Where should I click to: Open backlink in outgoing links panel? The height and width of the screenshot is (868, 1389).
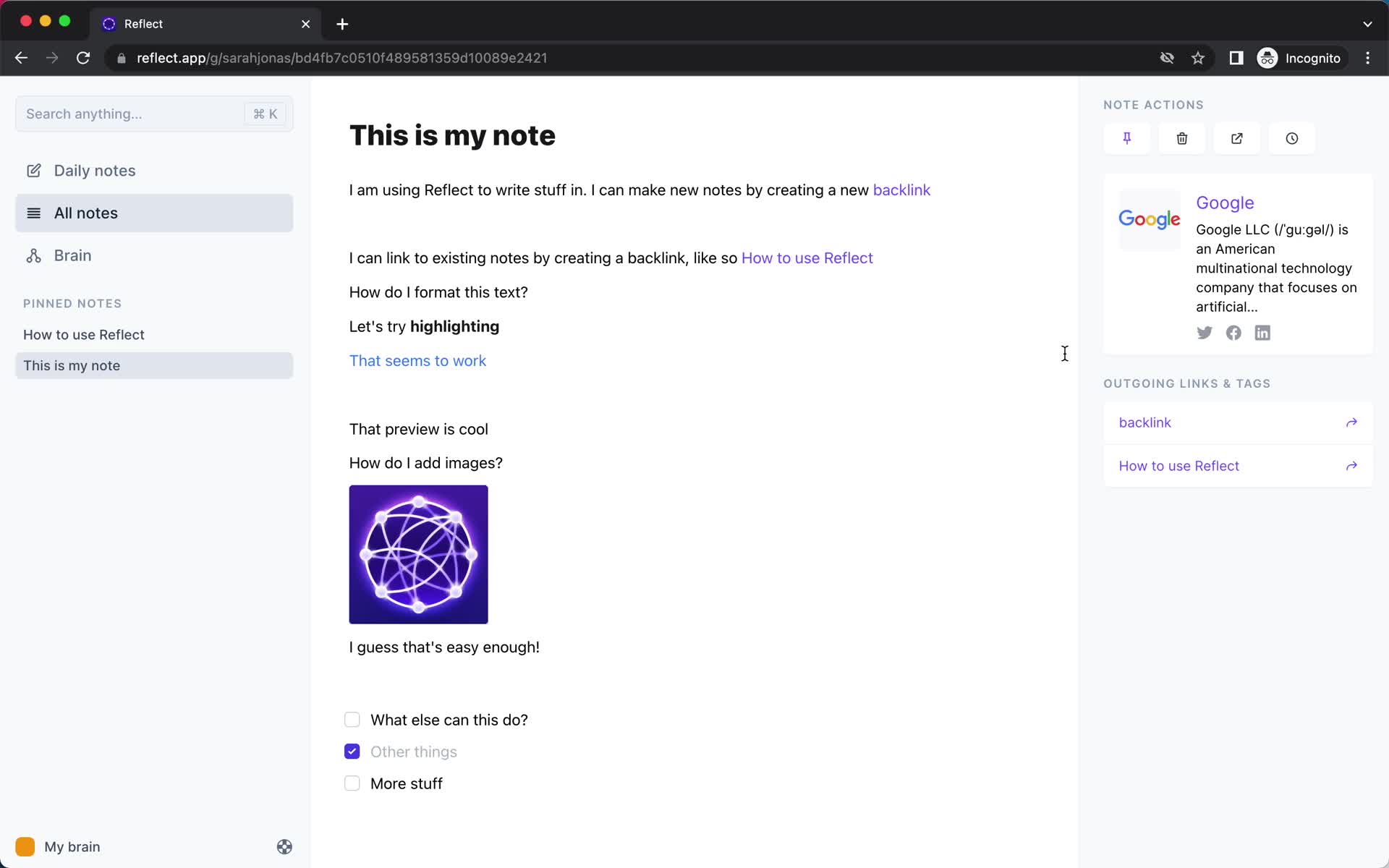coord(1238,422)
